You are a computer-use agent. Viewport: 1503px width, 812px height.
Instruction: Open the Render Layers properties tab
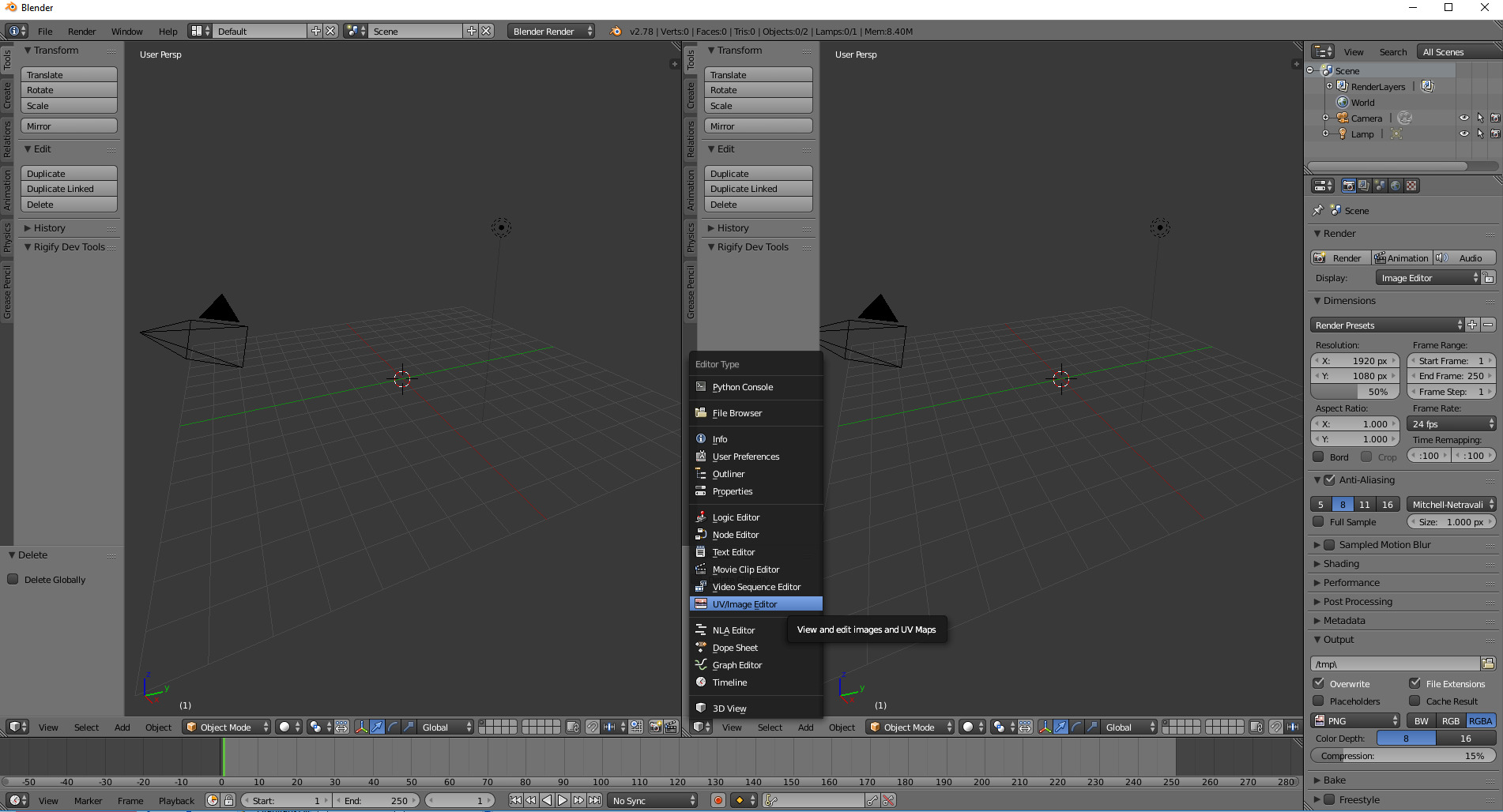coord(1364,186)
